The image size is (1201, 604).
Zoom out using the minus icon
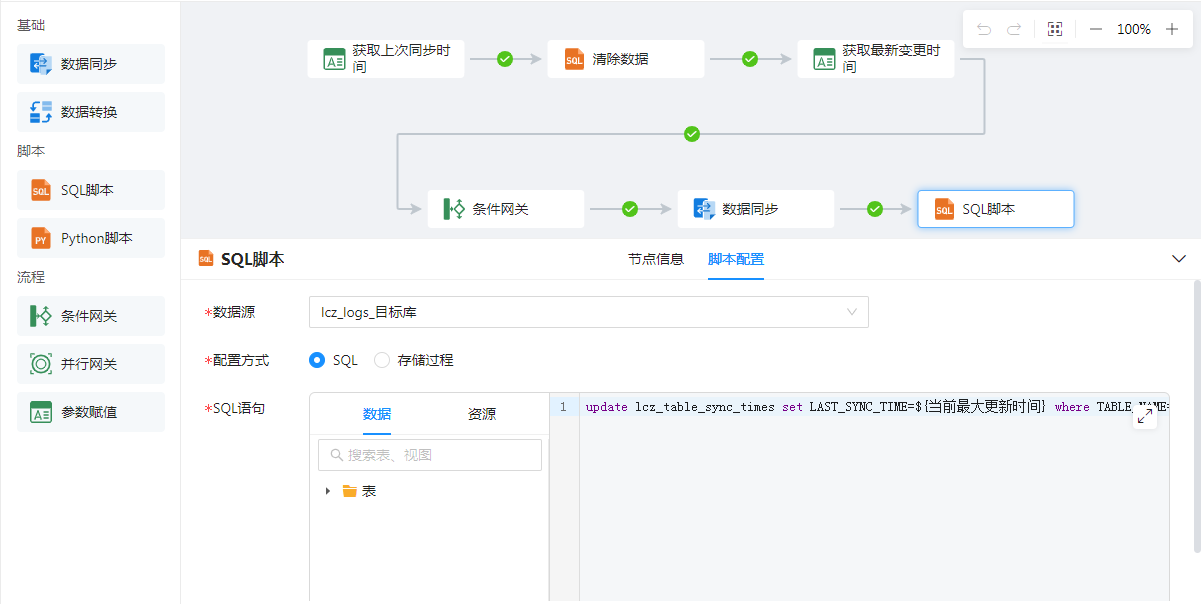pos(1096,29)
